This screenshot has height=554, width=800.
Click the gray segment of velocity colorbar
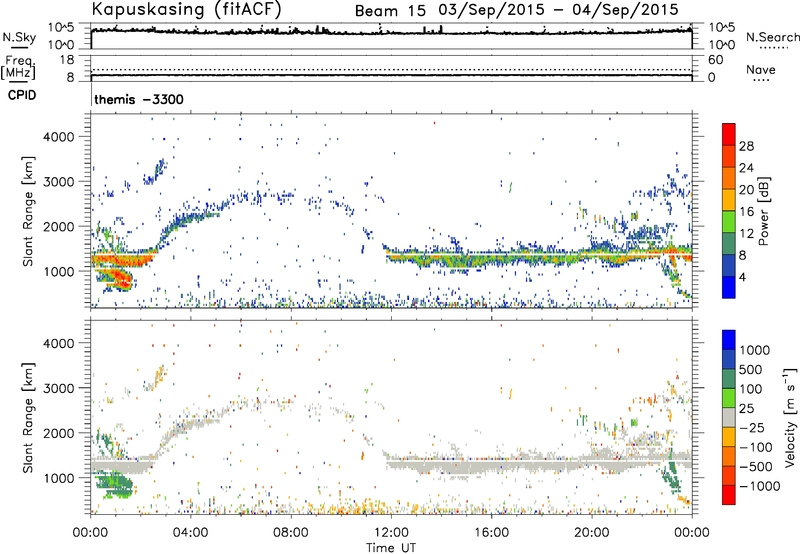coord(729,418)
